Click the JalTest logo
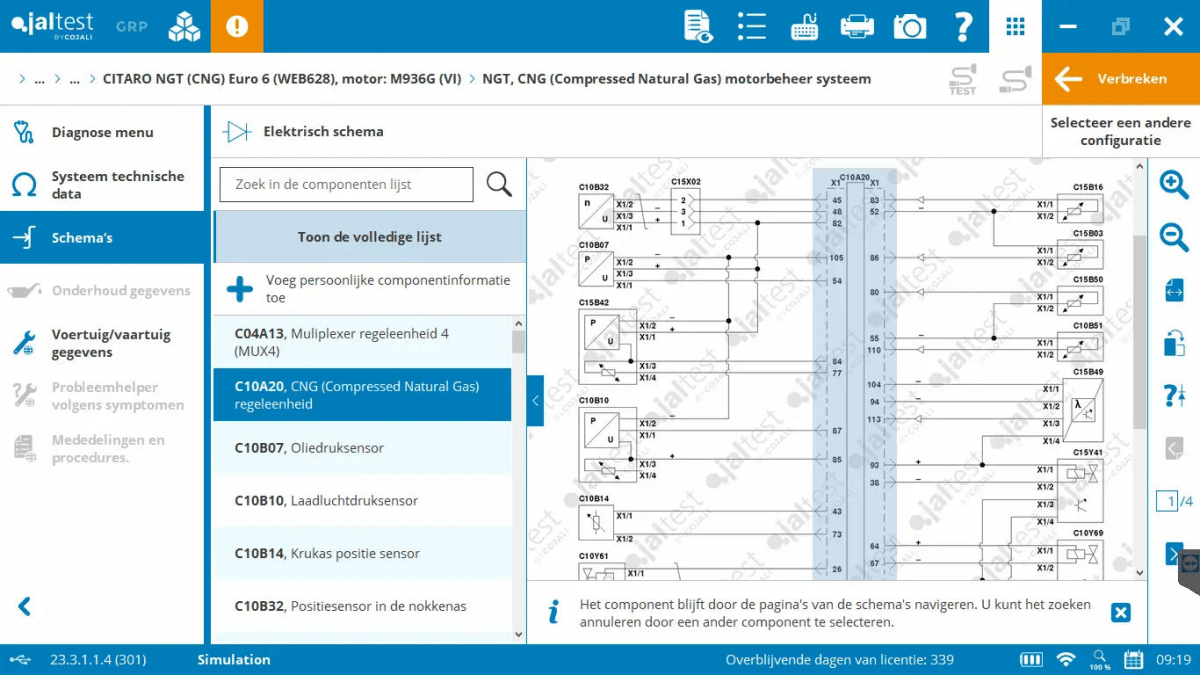This screenshot has width=1200, height=675. (51, 26)
